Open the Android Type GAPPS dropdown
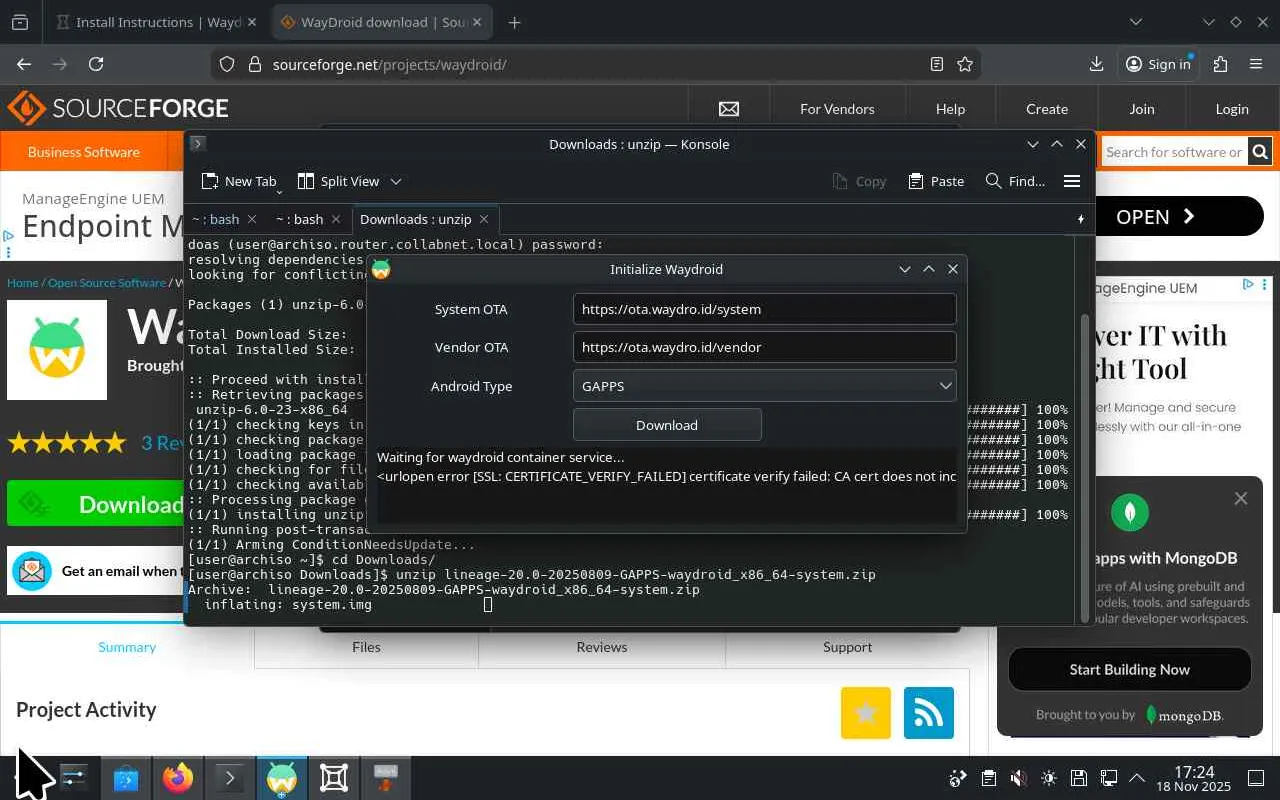This screenshot has height=800, width=1280. (x=764, y=386)
